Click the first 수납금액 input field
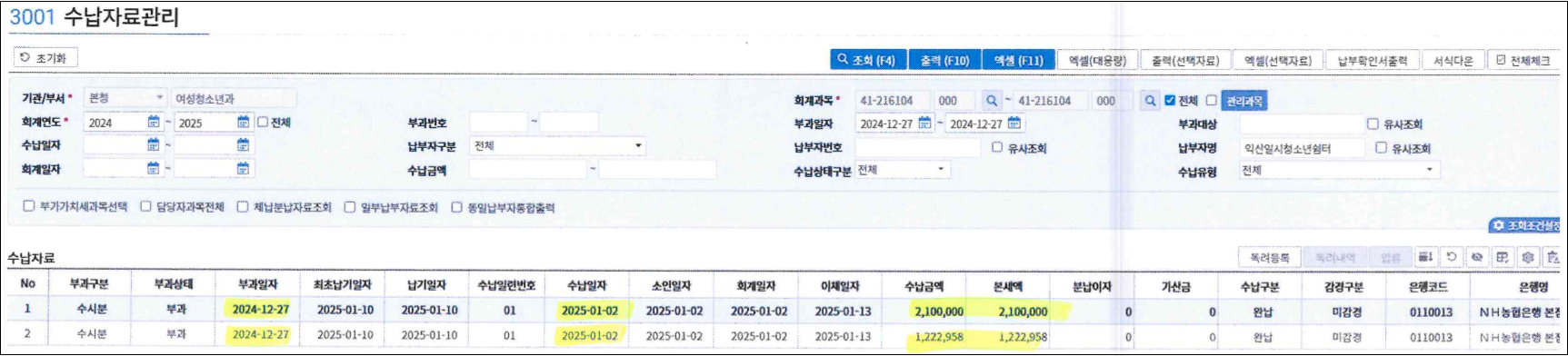Viewport: 1568px width, 356px height. [x=528, y=169]
